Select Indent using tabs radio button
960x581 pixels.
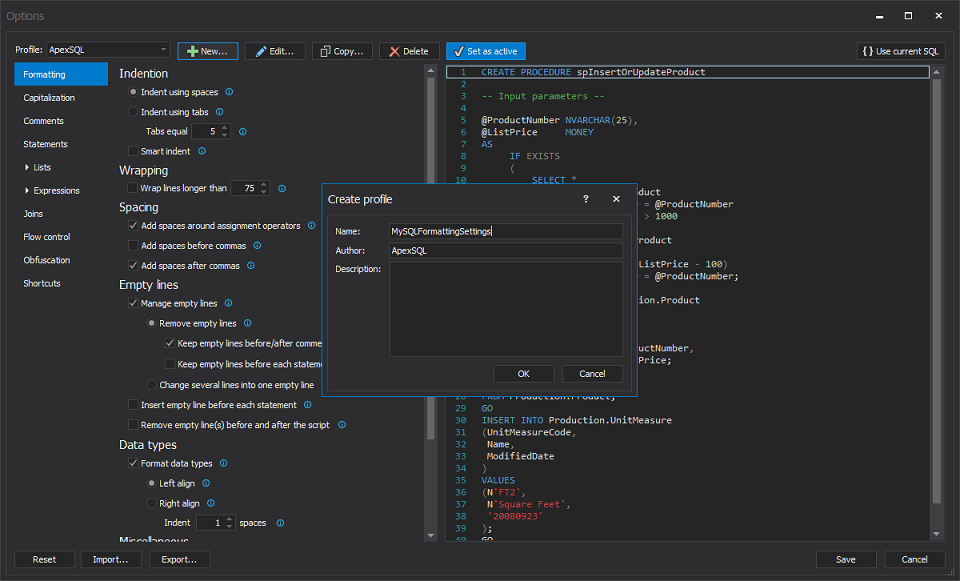click(x=134, y=112)
